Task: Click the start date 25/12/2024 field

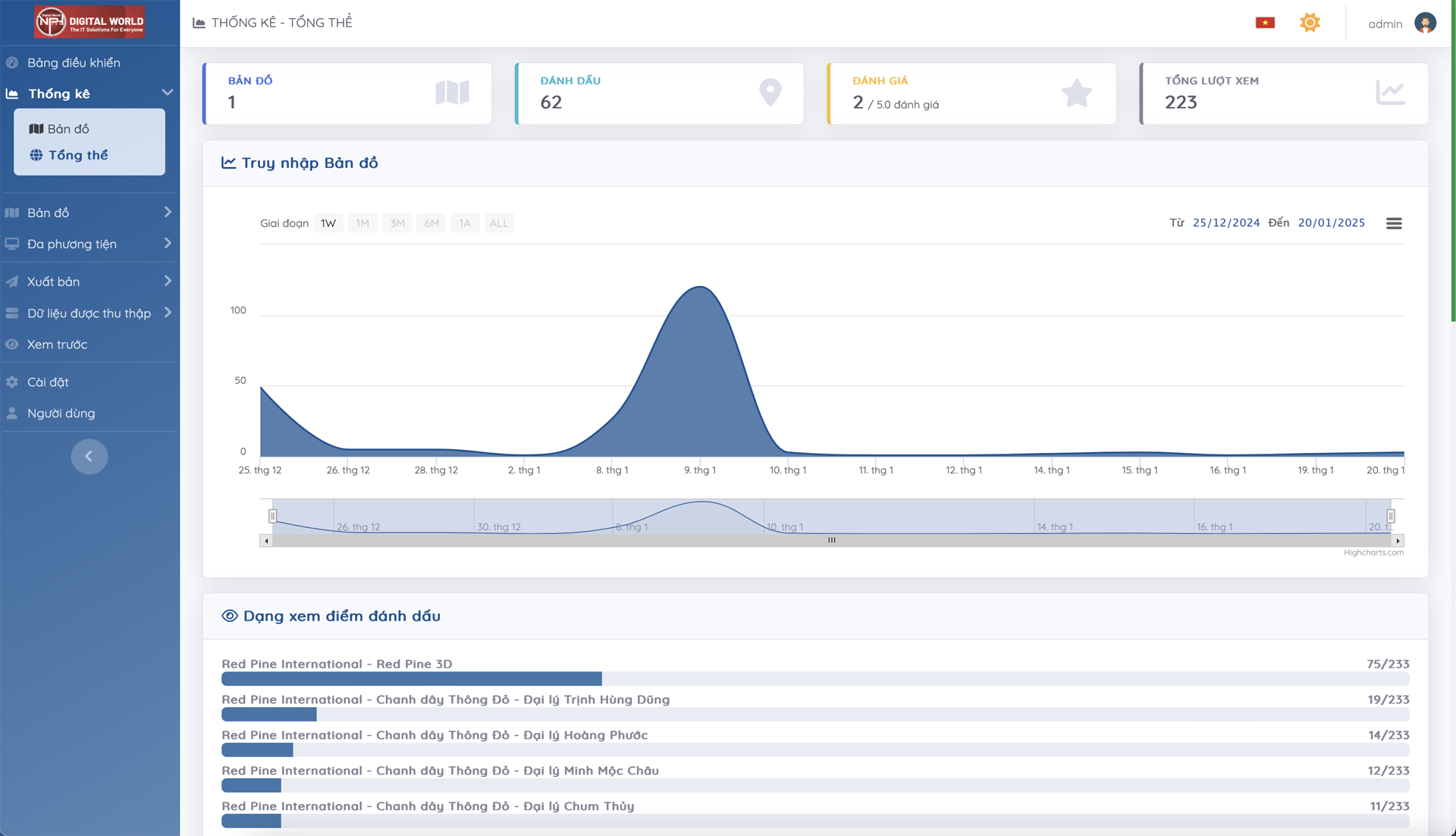Action: click(1225, 223)
